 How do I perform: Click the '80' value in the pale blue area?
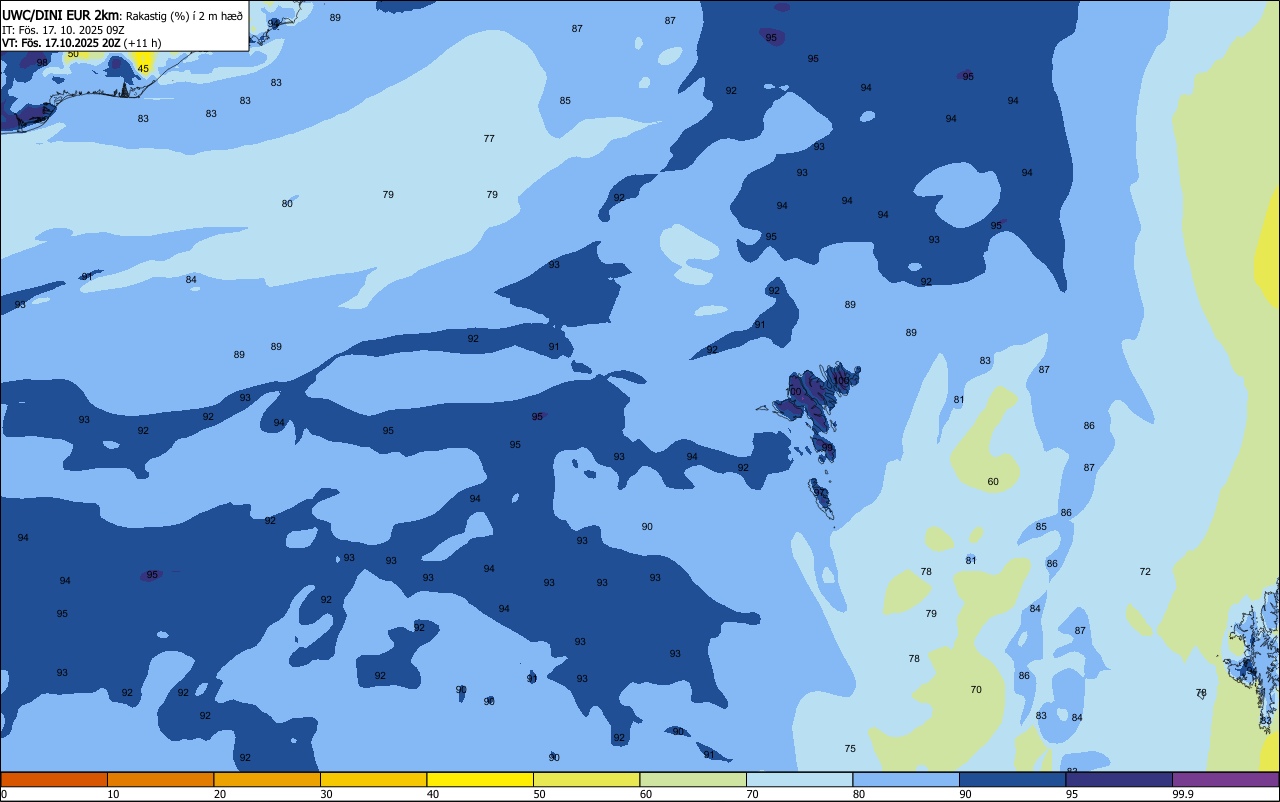287,204
